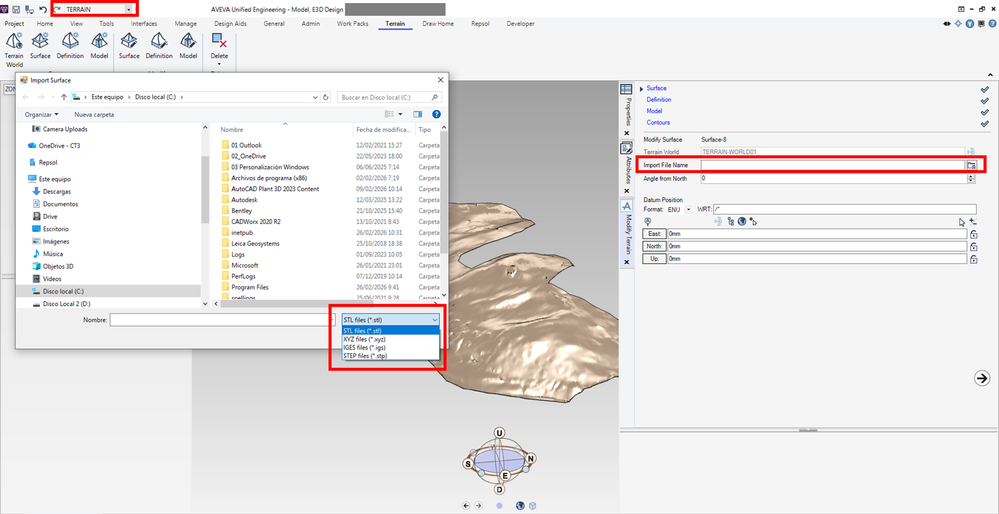Select the Bentley folder

242,211
